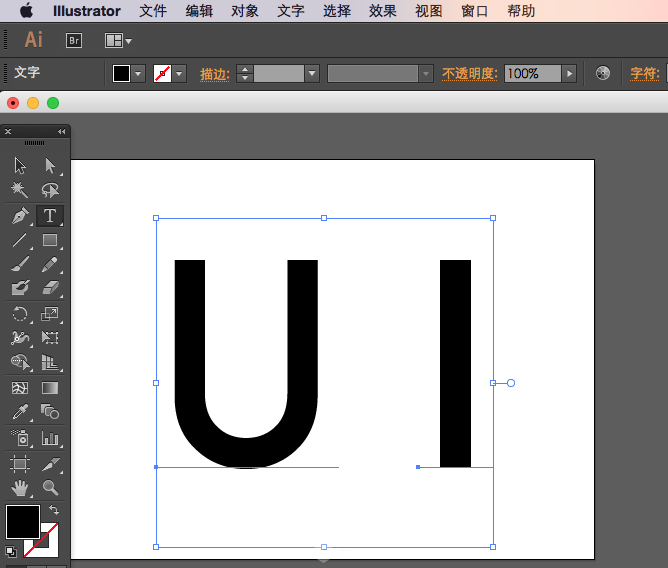
Task: Select the Blob Brush tool
Action: (x=20, y=288)
